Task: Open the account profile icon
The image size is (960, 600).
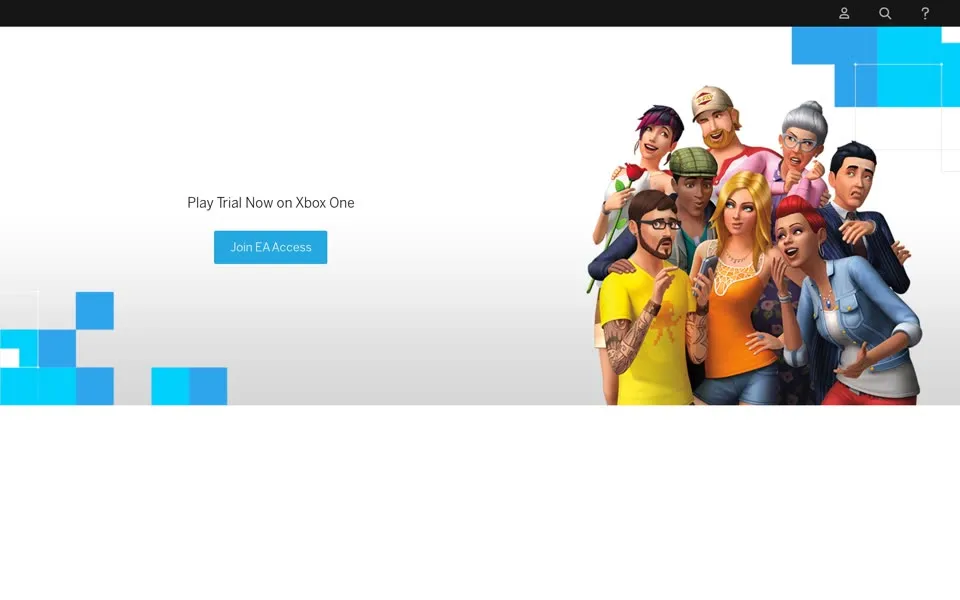Action: coord(844,13)
